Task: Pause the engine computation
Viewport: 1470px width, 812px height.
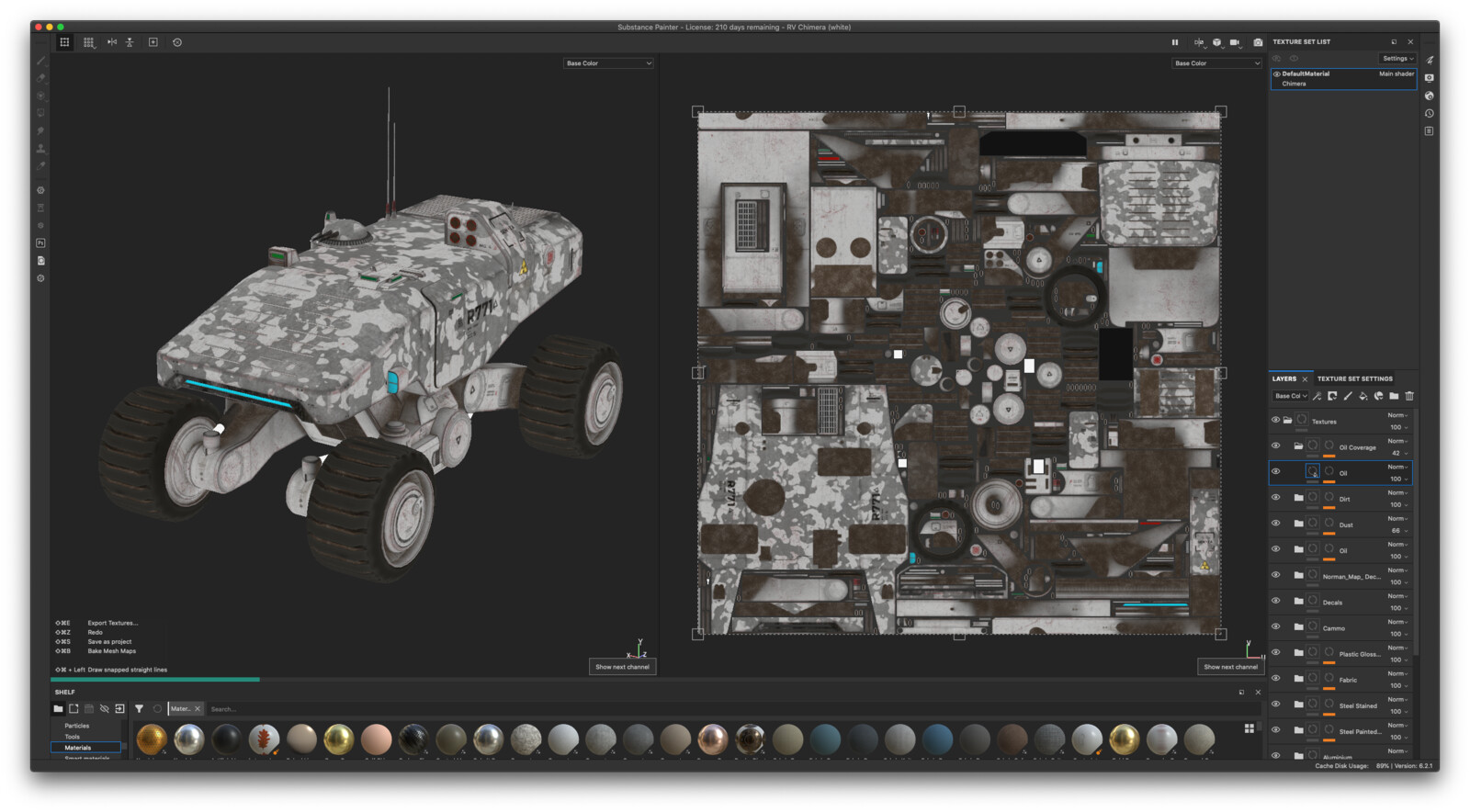Action: coord(1174,42)
